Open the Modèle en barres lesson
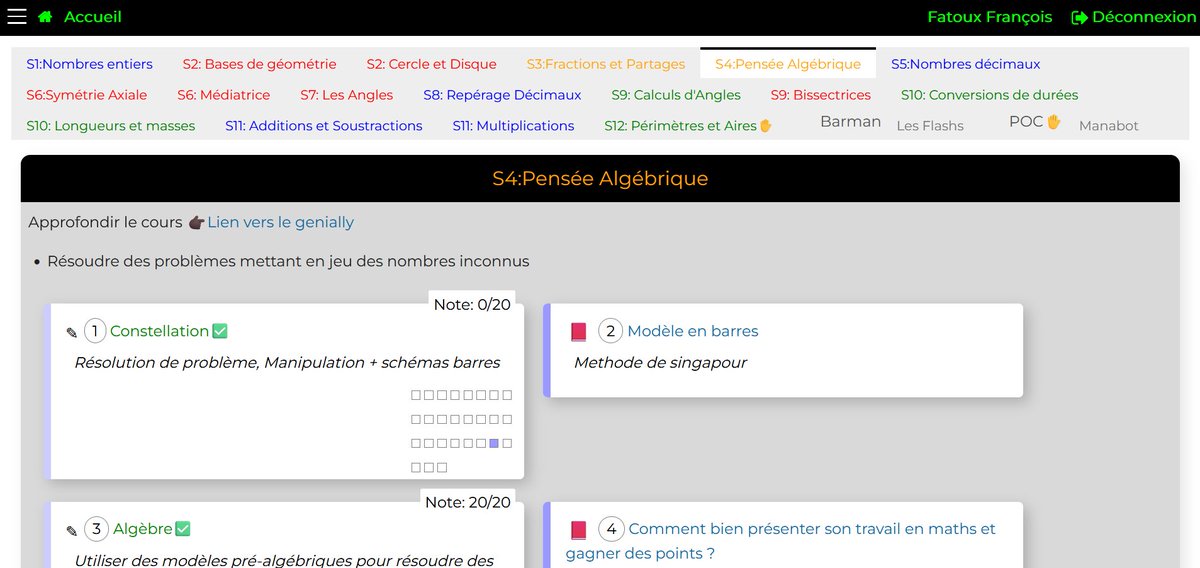This screenshot has width=1200, height=568. pyautogui.click(x=693, y=331)
